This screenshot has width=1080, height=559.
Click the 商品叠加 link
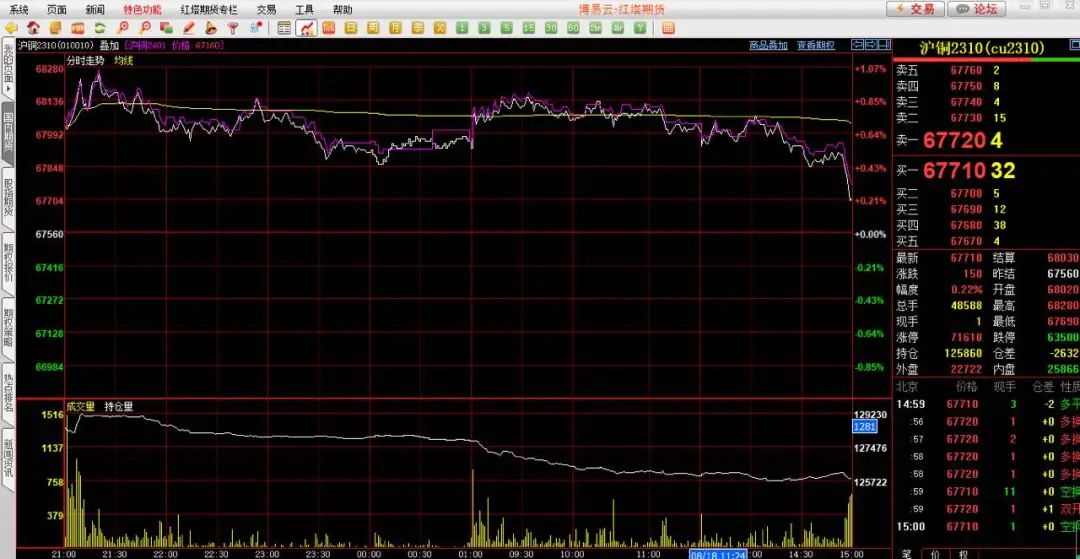[x=768, y=45]
